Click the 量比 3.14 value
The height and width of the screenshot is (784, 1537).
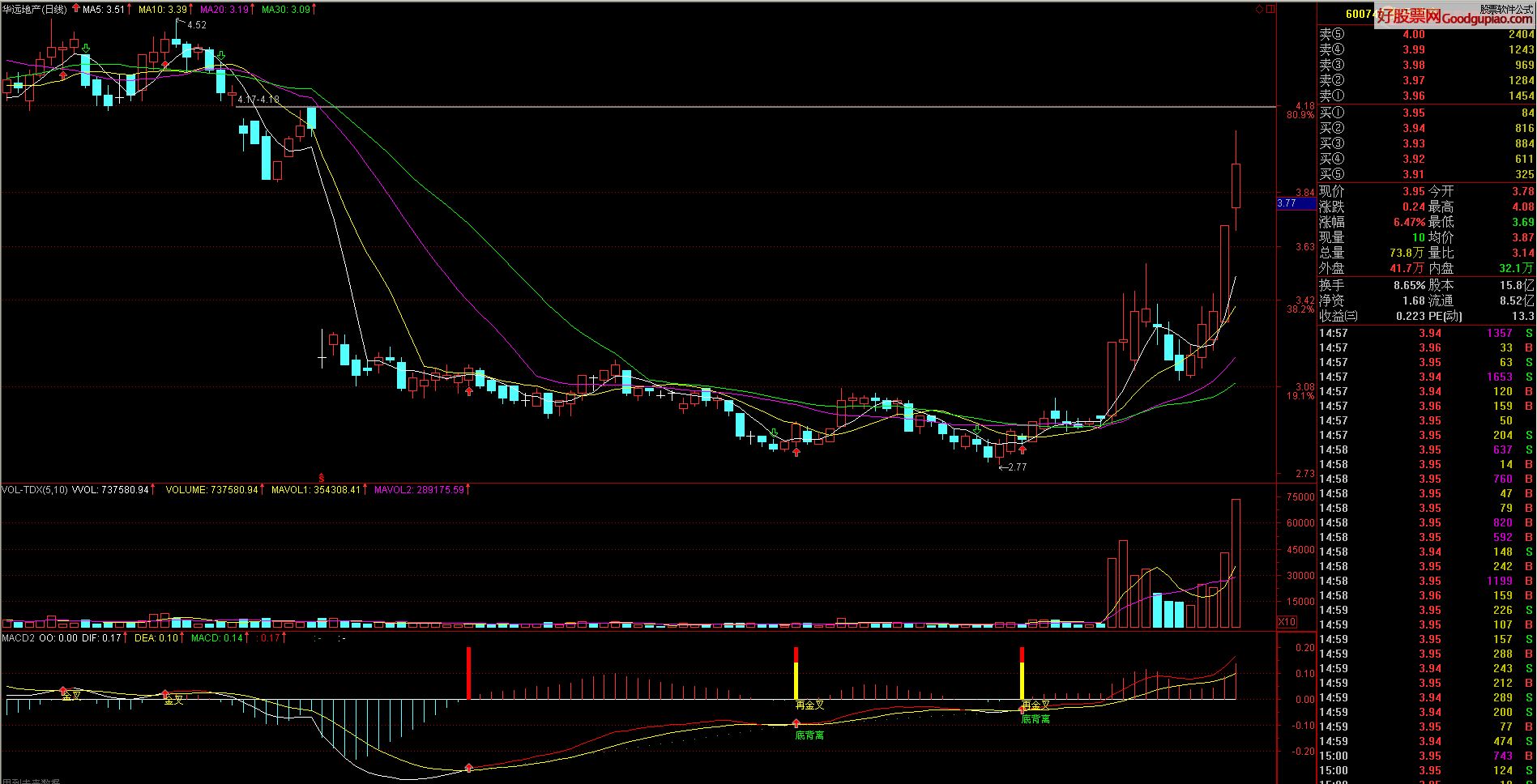(1522, 253)
